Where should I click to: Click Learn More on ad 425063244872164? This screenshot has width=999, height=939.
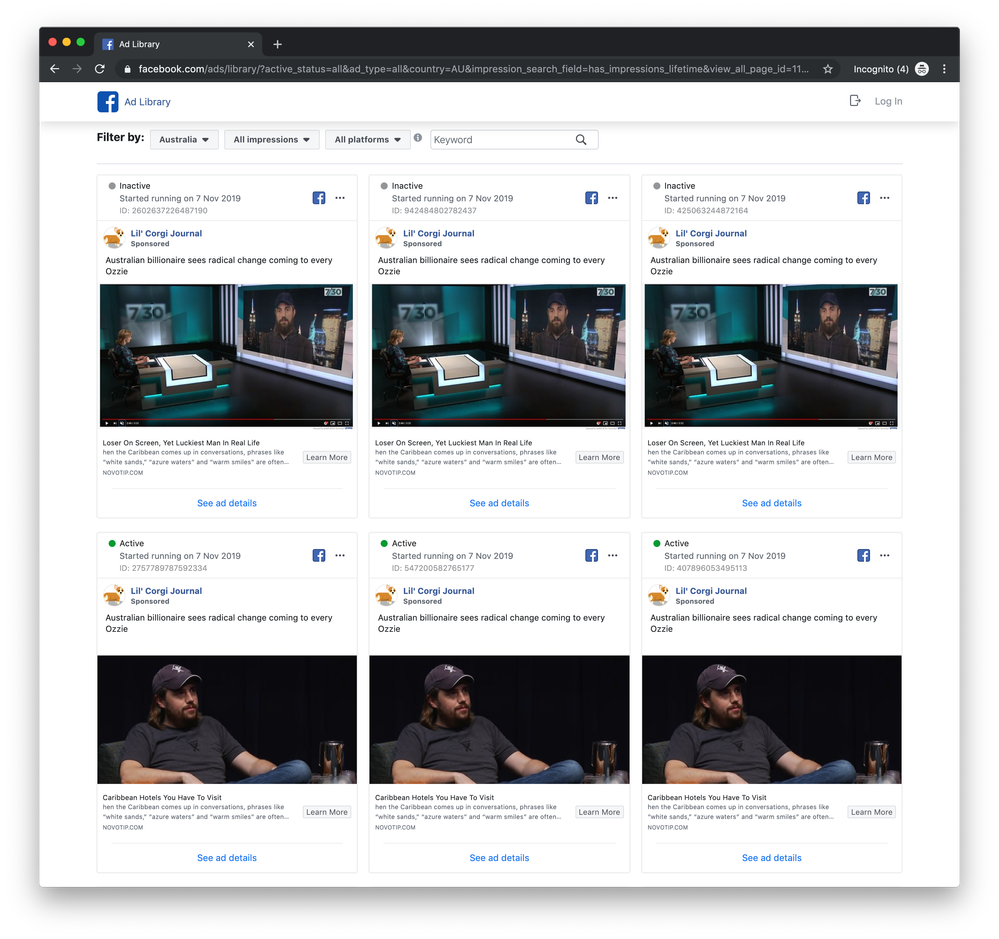[872, 457]
